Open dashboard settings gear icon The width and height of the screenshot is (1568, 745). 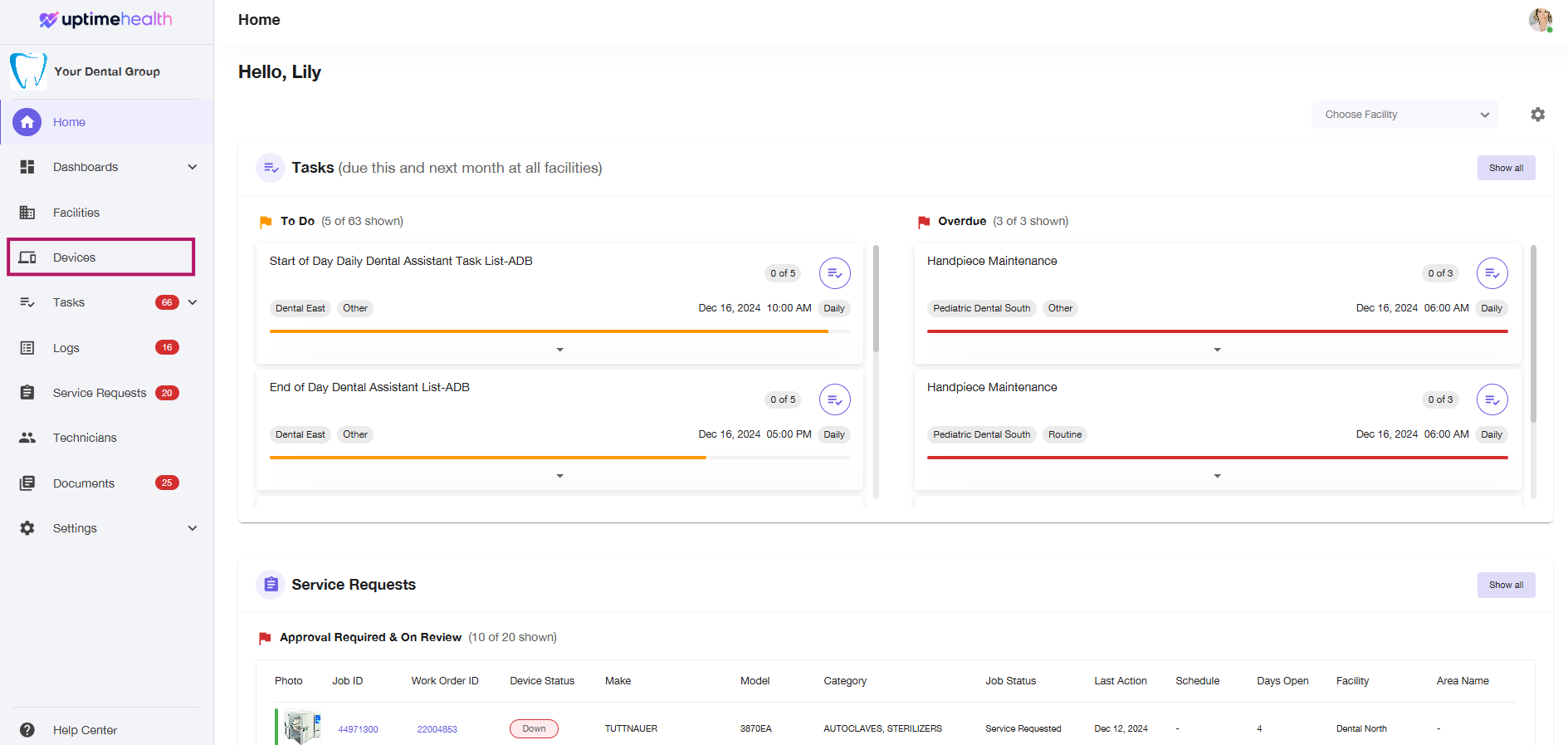pos(1537,115)
